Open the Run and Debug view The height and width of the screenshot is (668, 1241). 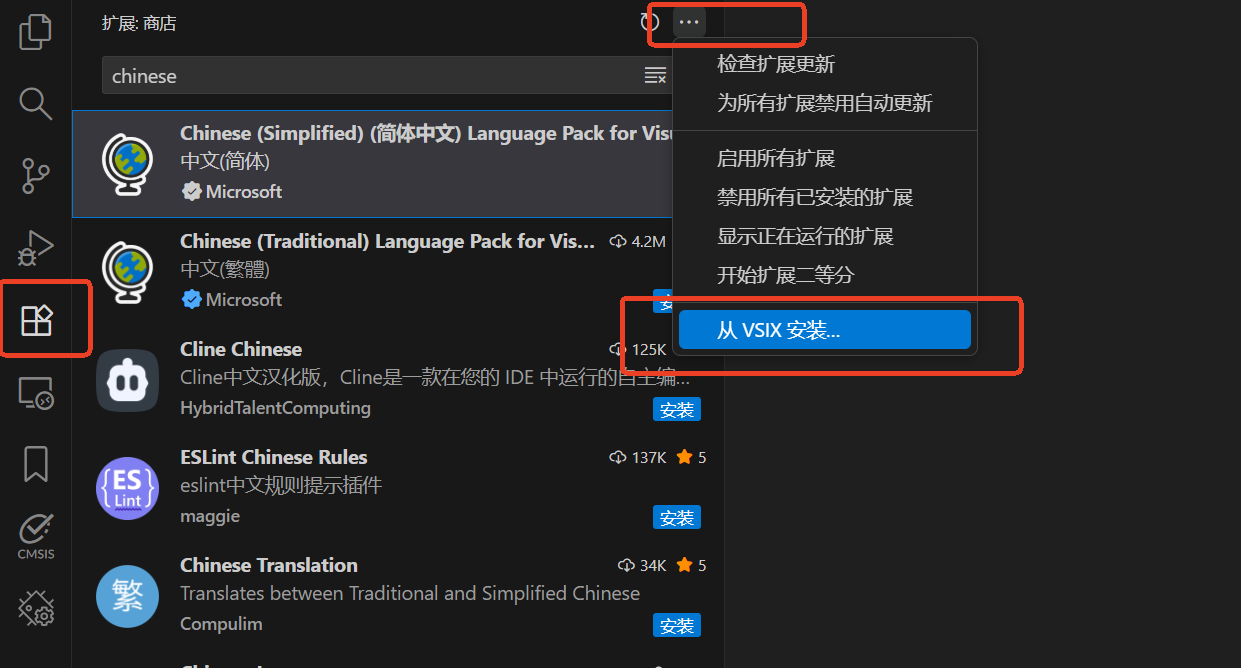click(x=36, y=247)
